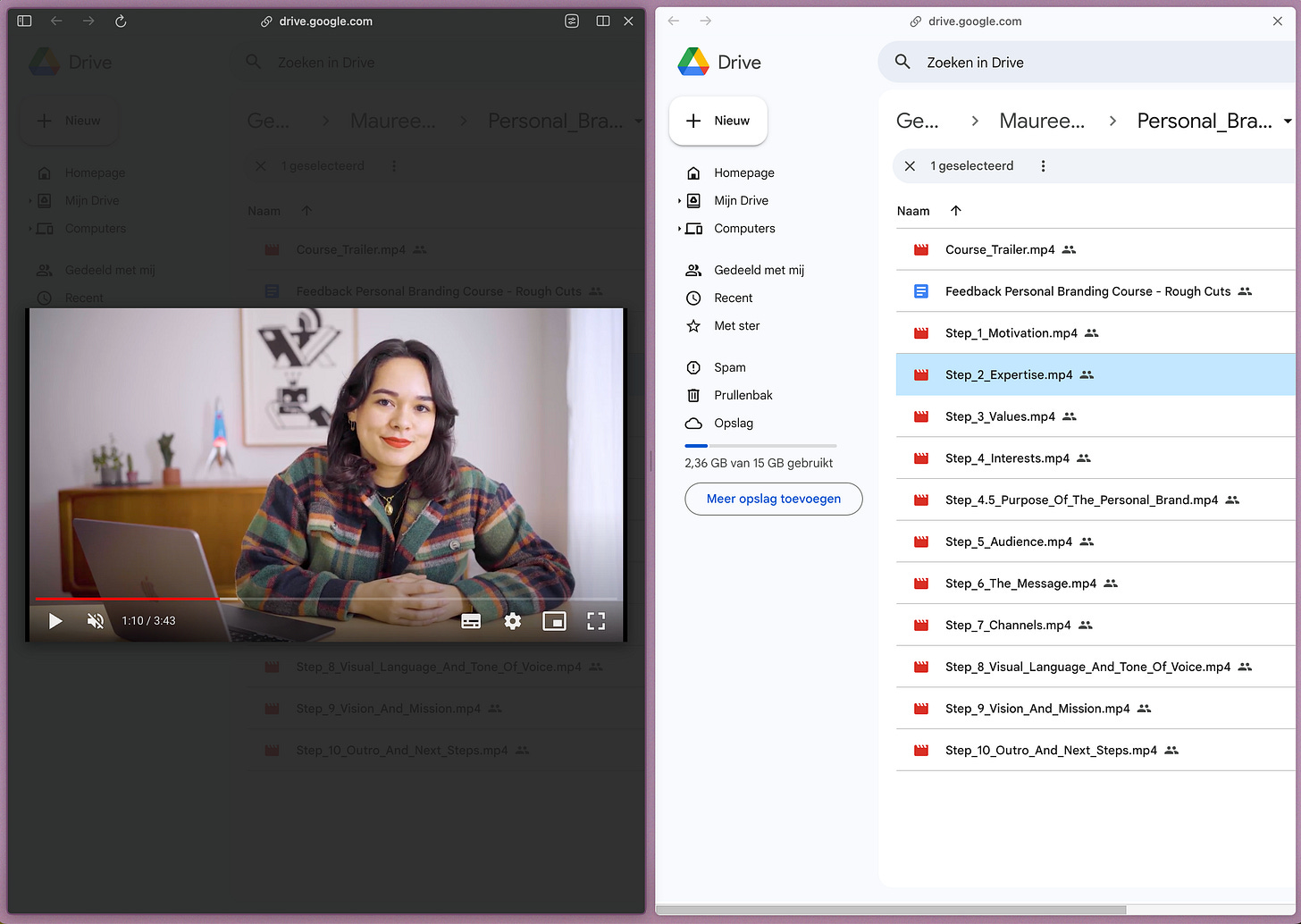Toggle subtitles in the video player
This screenshot has height=924, width=1301.
(471, 621)
